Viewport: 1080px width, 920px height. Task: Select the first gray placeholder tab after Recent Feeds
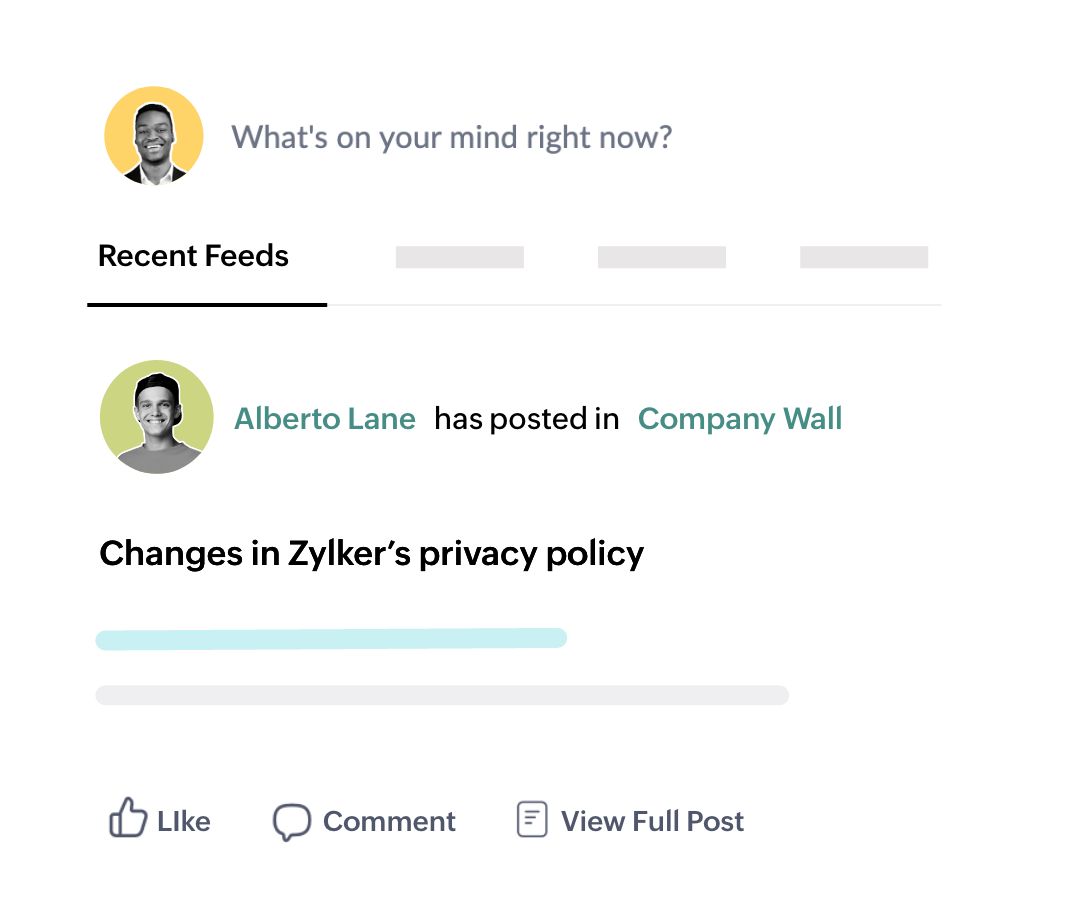coord(460,257)
